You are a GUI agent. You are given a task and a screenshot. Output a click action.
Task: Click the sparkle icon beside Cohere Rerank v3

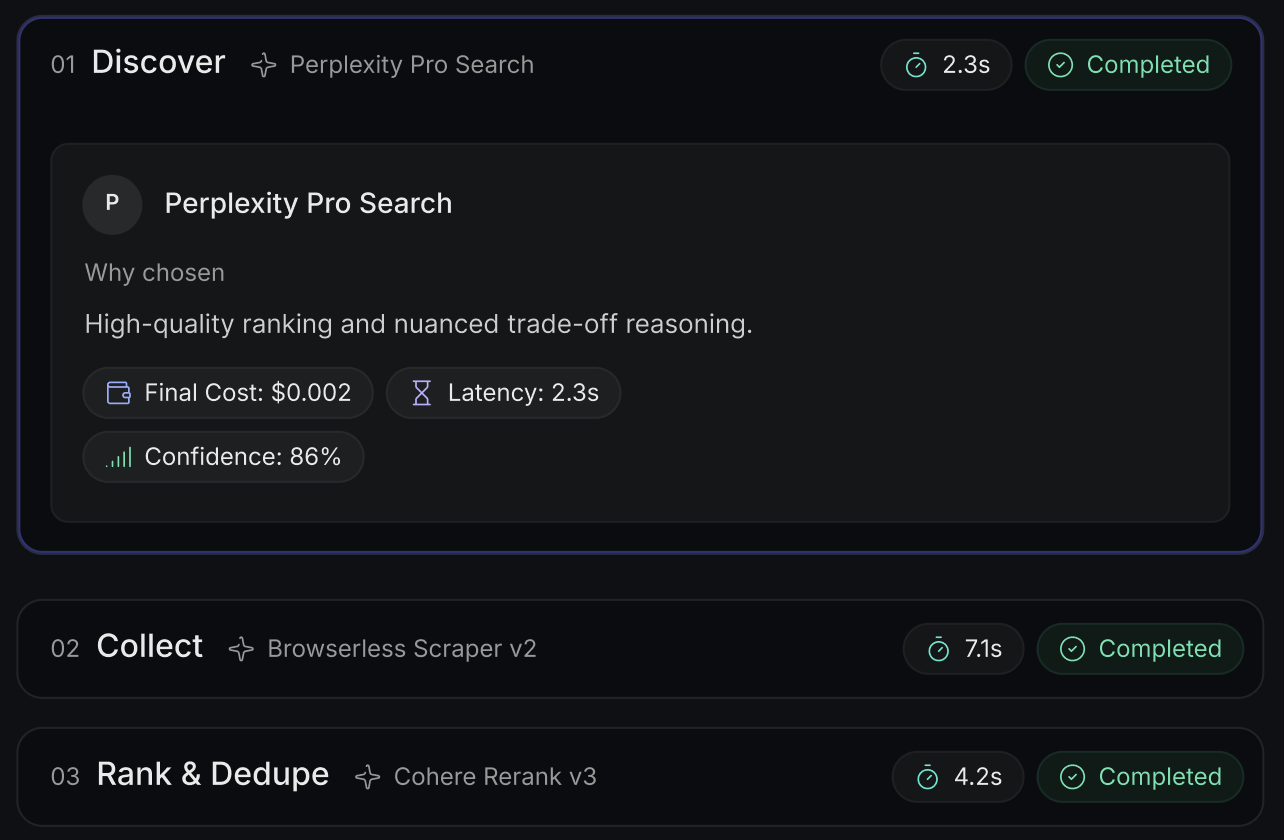[x=368, y=777]
